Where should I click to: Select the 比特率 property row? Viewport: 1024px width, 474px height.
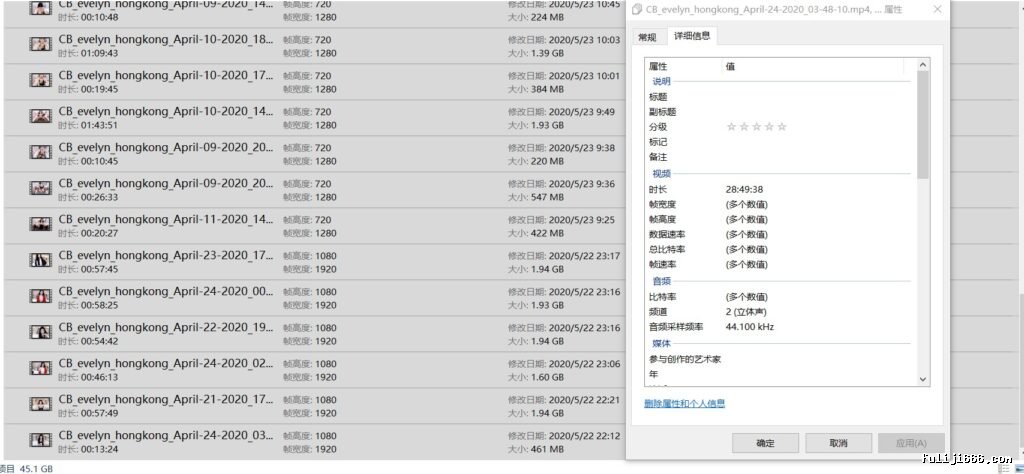pyautogui.click(x=780, y=296)
